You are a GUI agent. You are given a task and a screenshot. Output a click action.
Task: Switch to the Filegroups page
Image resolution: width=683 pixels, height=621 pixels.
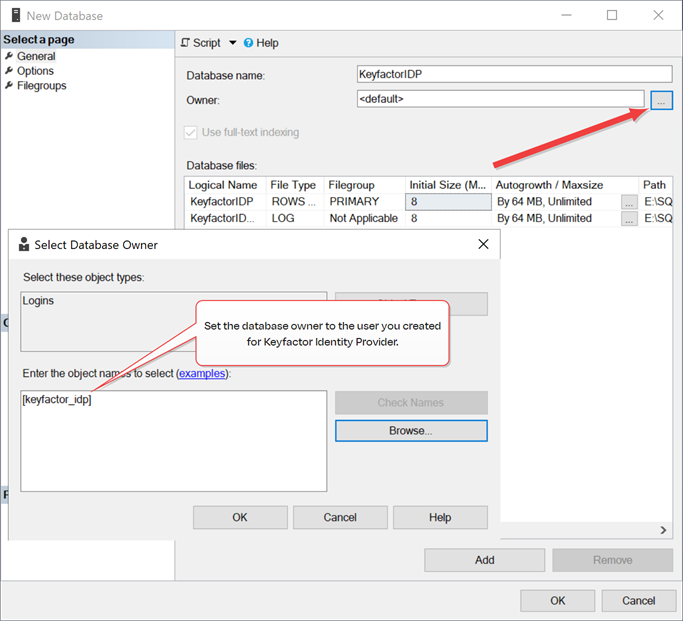coord(41,86)
